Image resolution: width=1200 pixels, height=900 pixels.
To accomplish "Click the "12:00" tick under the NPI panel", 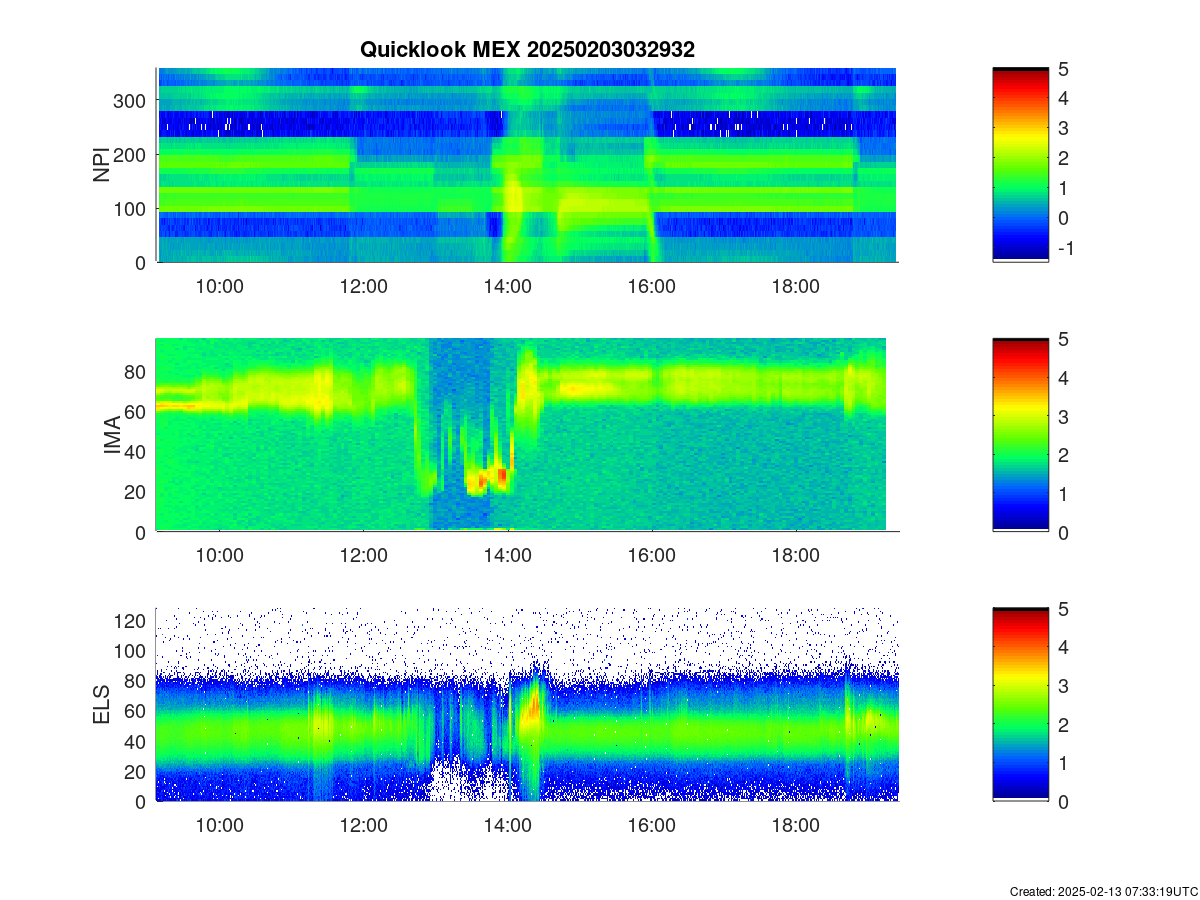I will [x=364, y=286].
